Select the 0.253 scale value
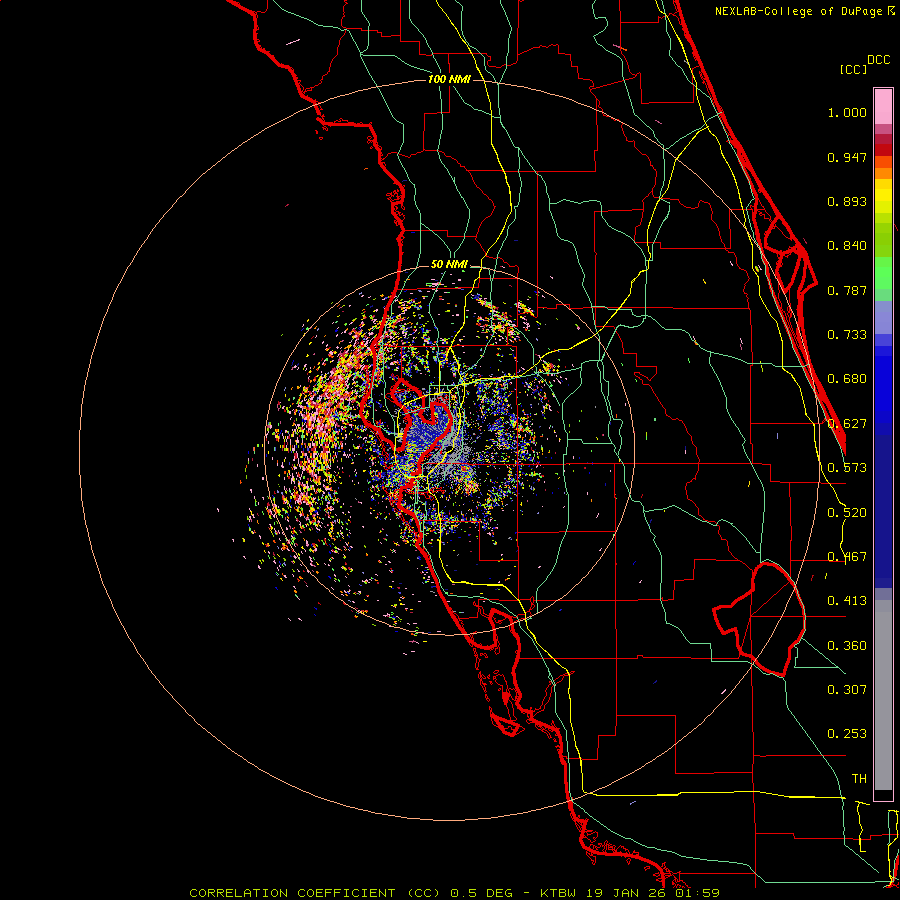 pyautogui.click(x=847, y=734)
